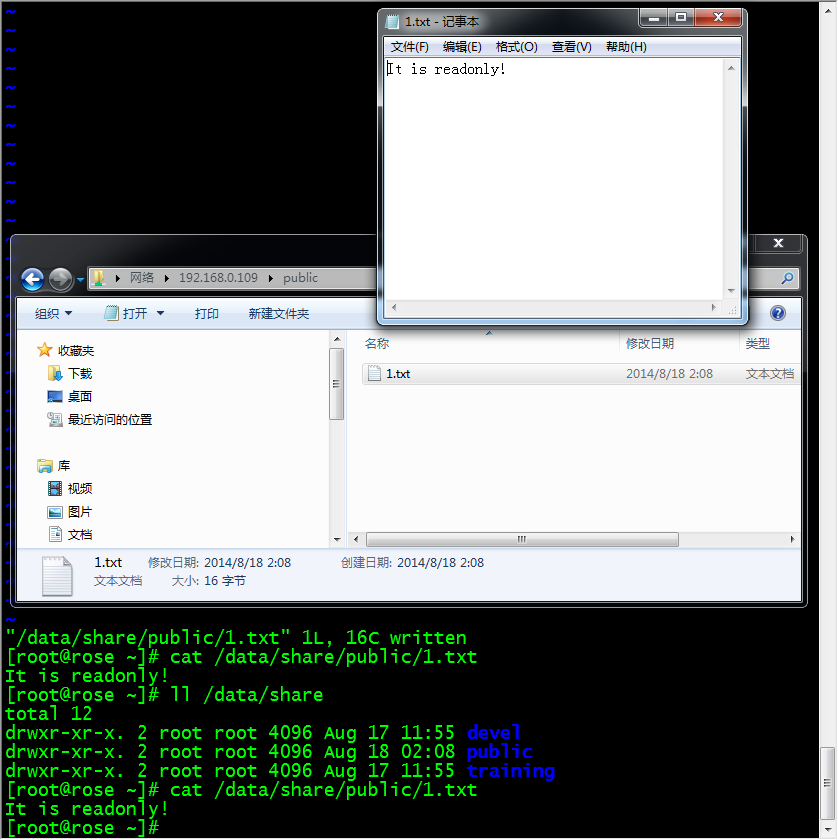Click Notepad vertical scroll down arrow
The image size is (838, 840).
[731, 290]
